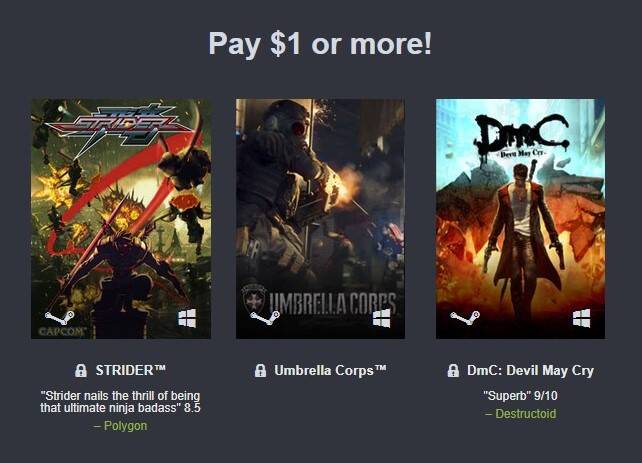
Task: Click the lock icon beside Umbrella Corps
Action: point(260,370)
